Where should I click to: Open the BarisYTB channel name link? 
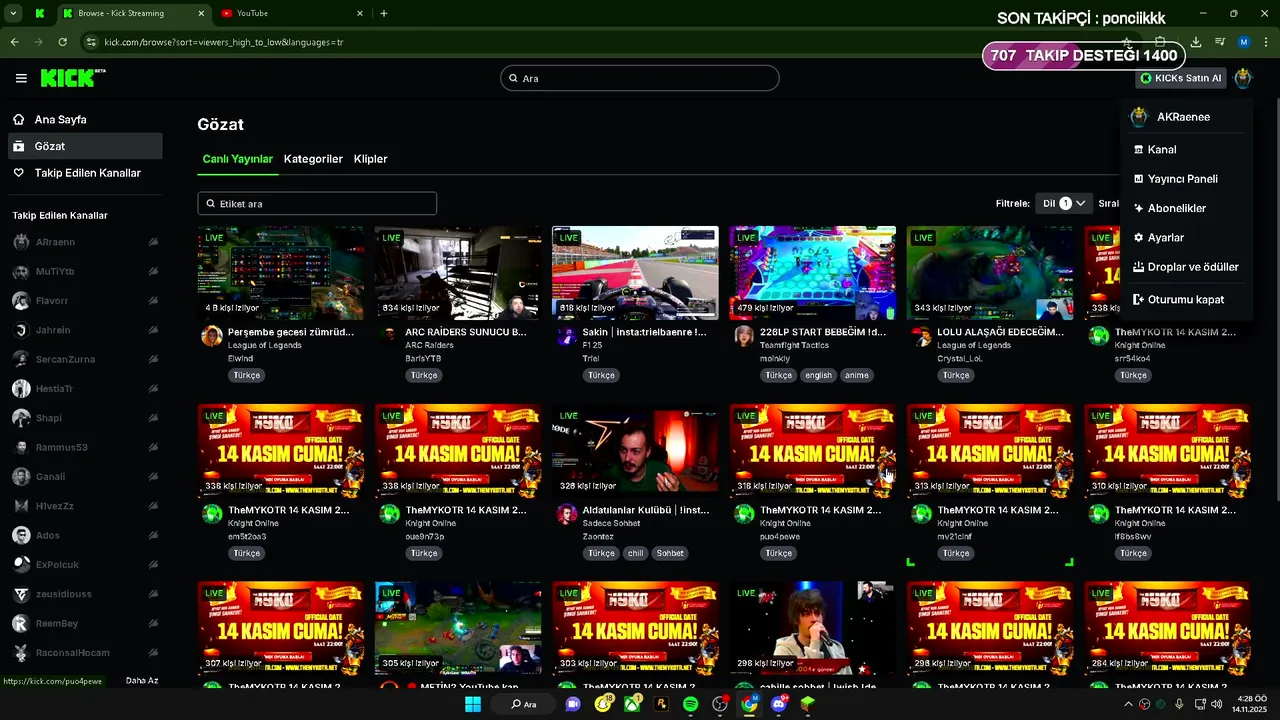[x=422, y=358]
